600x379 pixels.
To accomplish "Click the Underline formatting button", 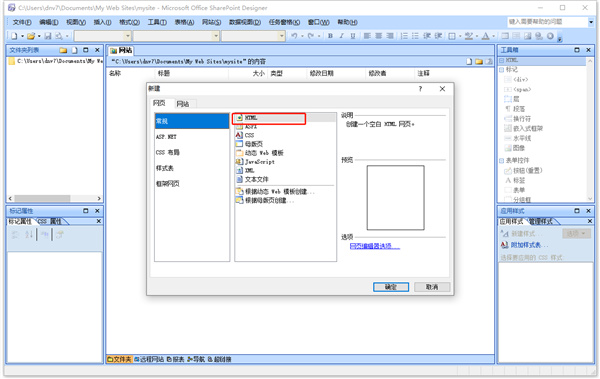I will (x=353, y=36).
